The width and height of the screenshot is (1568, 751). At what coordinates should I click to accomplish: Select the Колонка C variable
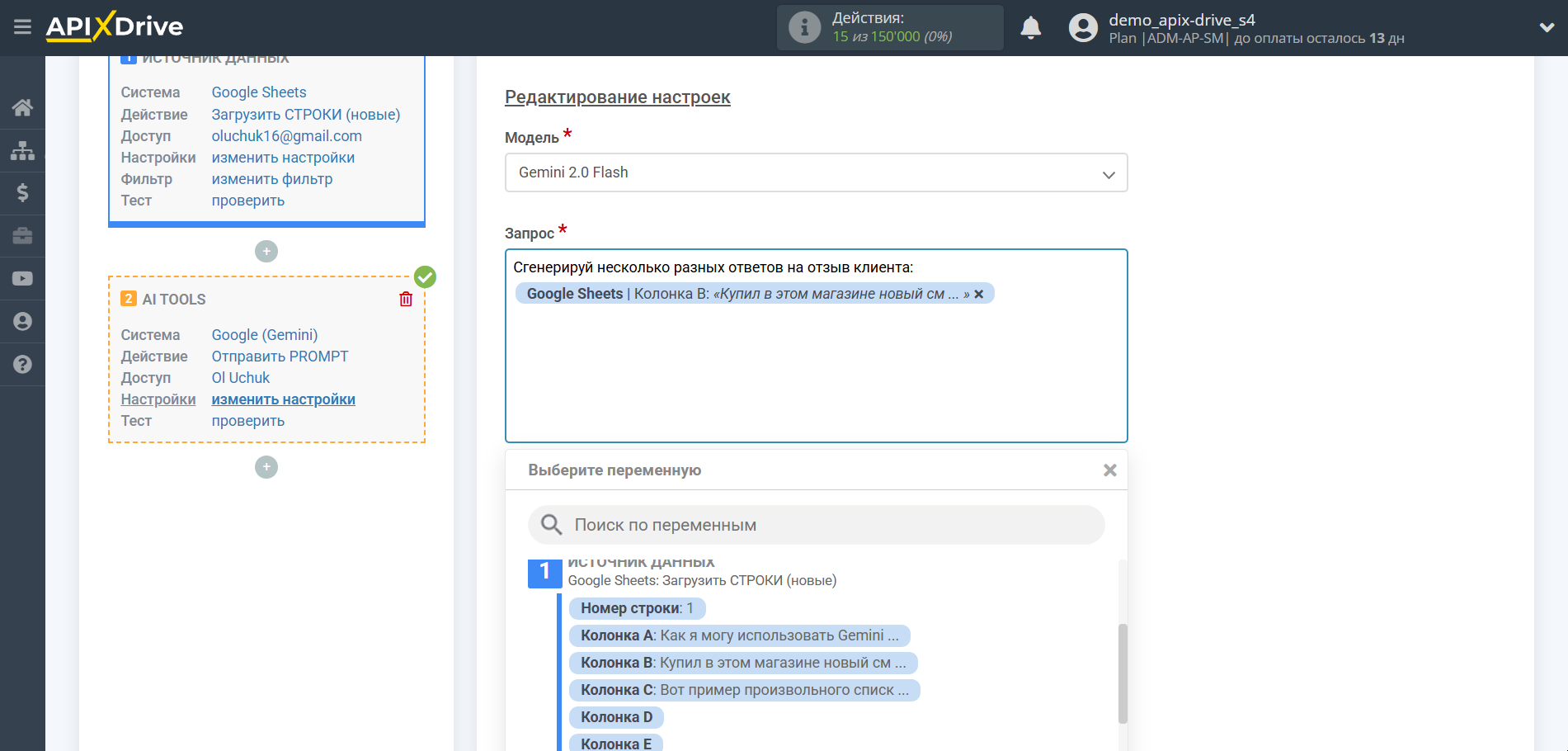[744, 690]
